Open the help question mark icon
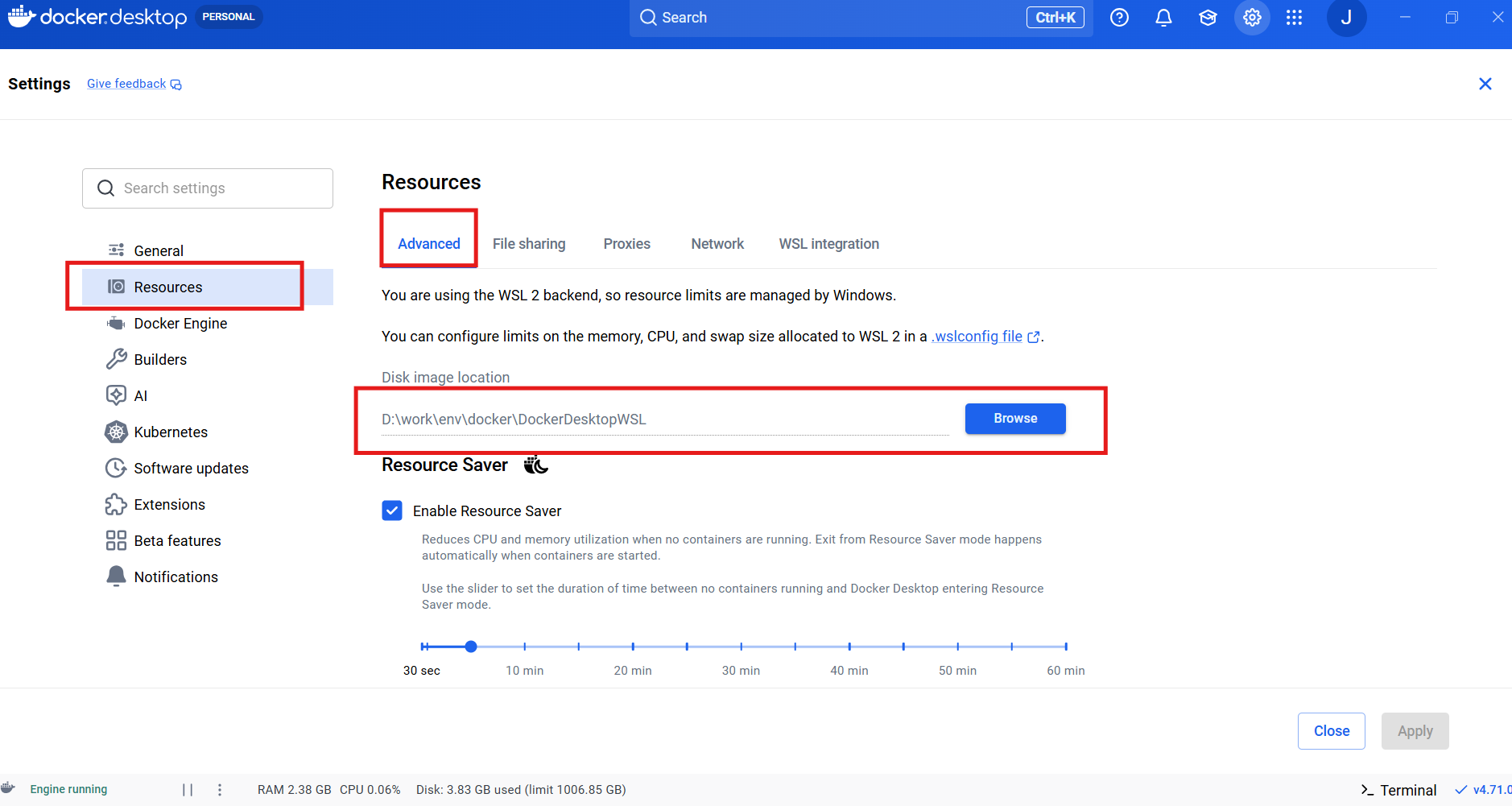 1119,18
